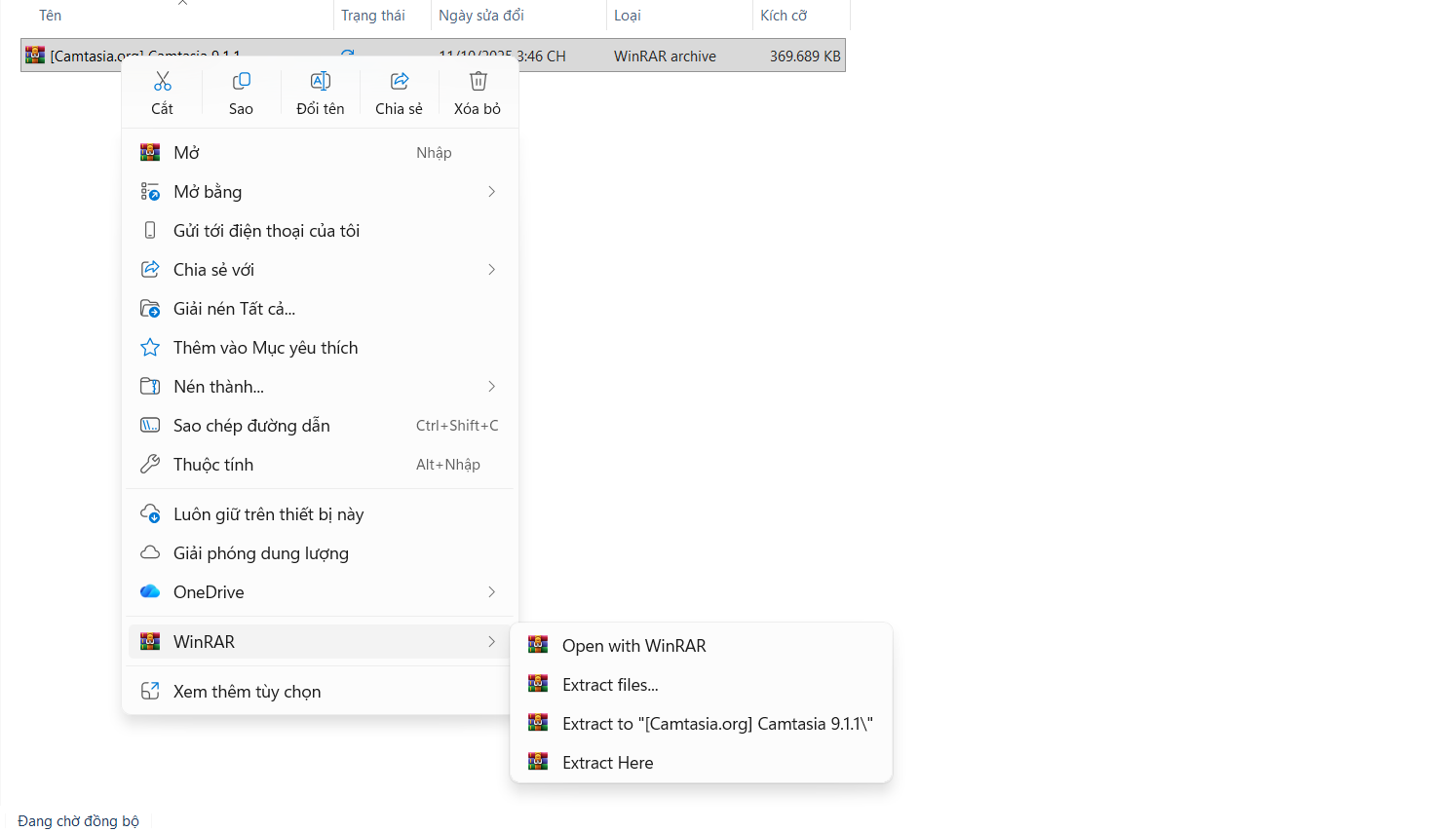Click the Đổi tên (rename) icon
Image resolution: width=1456 pixels, height=832 pixels.
point(320,82)
